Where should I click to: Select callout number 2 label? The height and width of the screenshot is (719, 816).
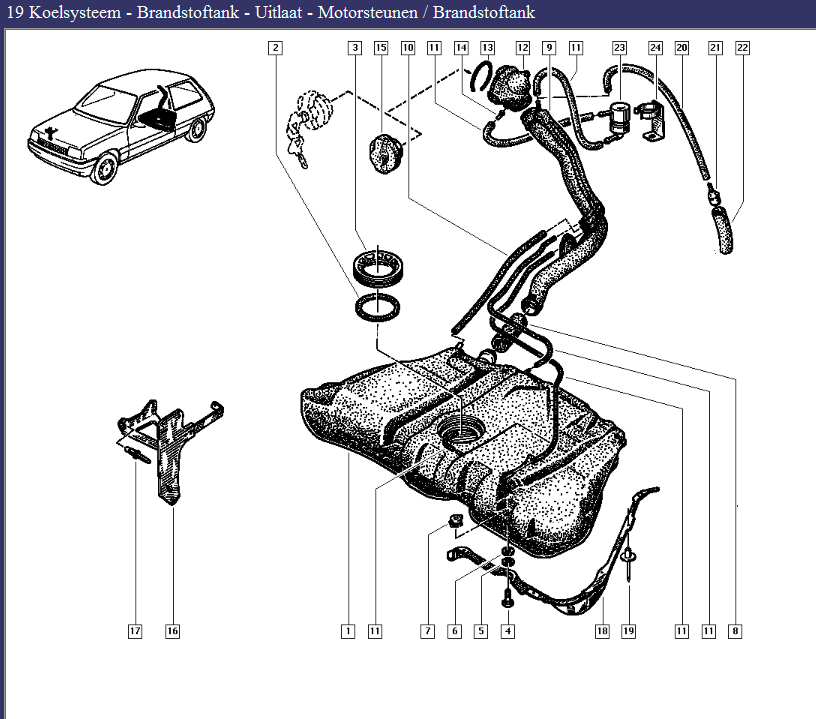(275, 48)
